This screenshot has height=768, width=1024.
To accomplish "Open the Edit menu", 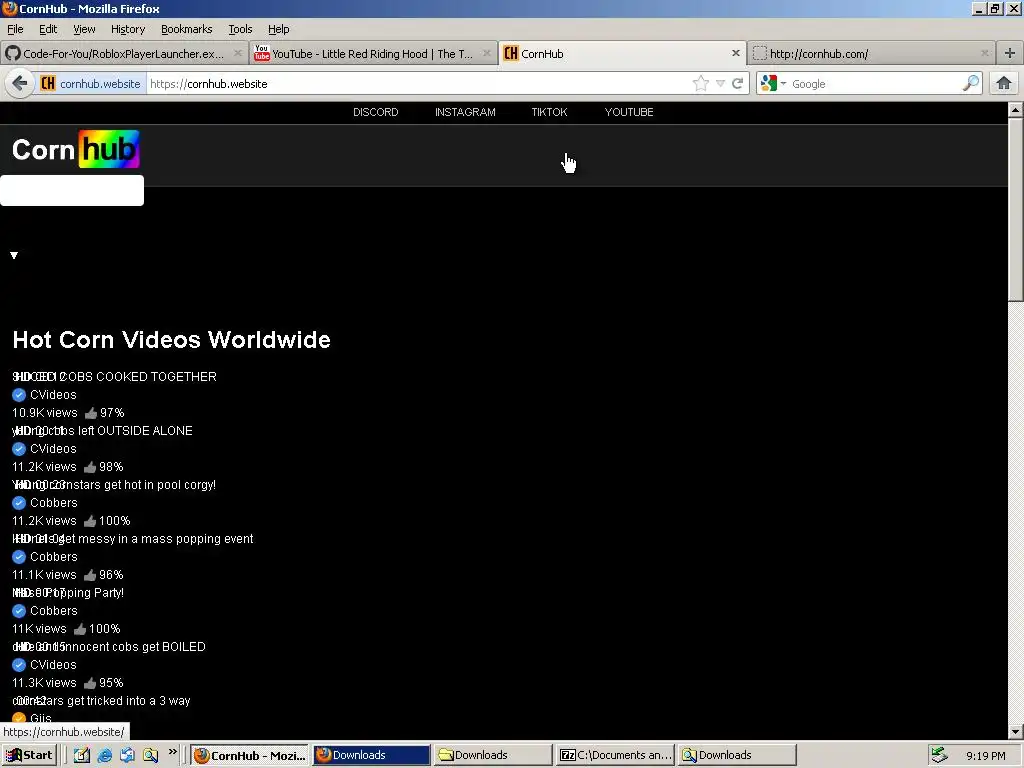I will click(48, 29).
